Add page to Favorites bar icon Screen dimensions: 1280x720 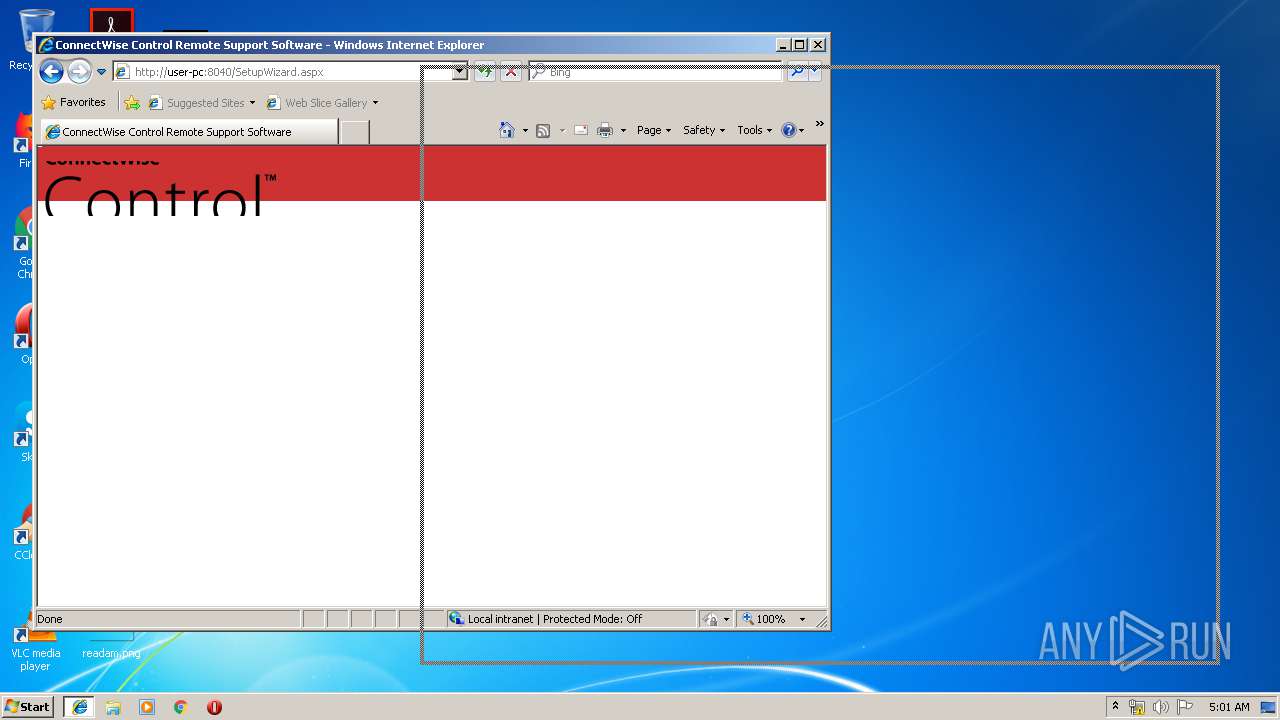point(131,102)
